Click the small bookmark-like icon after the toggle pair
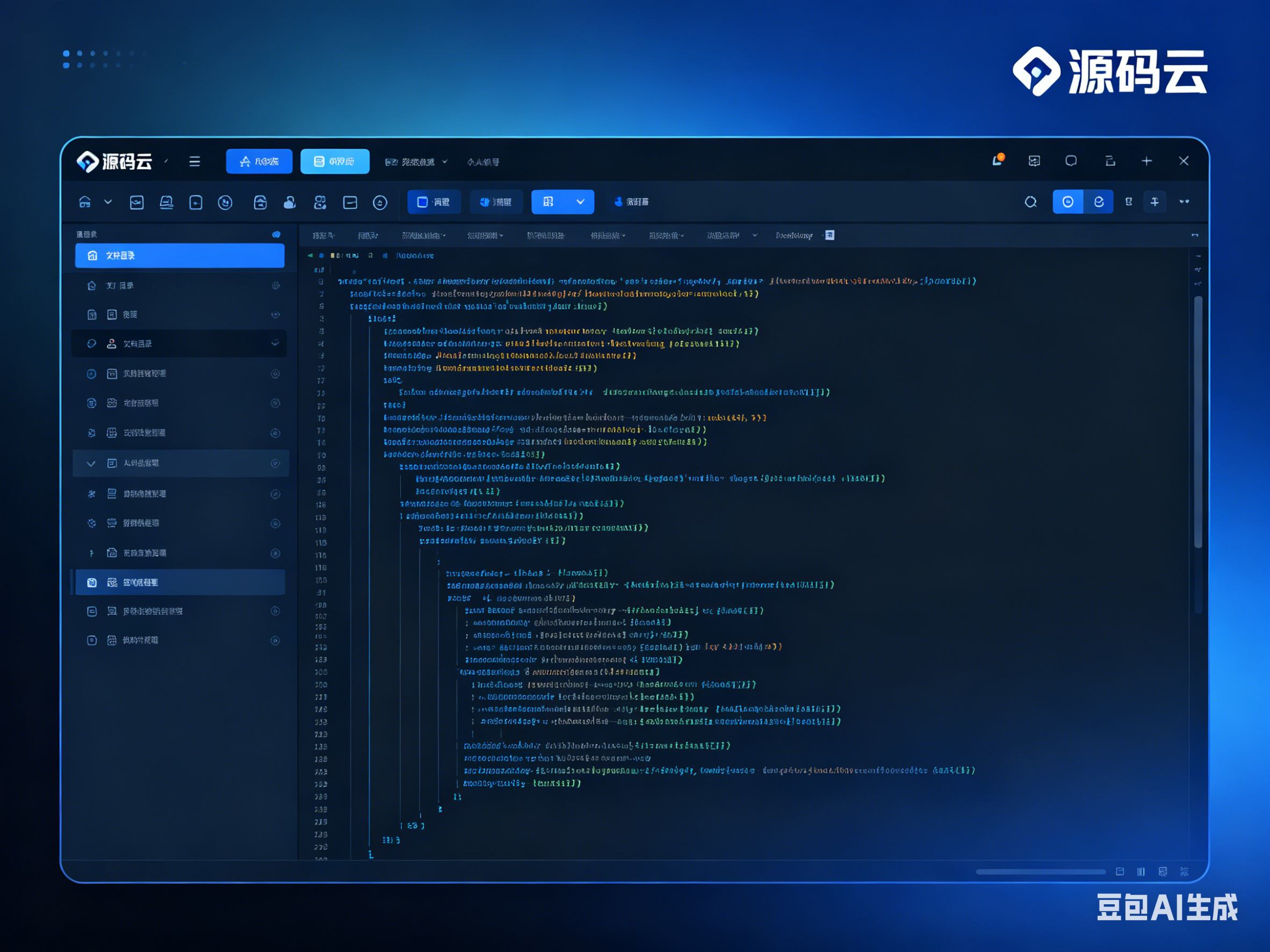Image resolution: width=1270 pixels, height=952 pixels. (x=1129, y=201)
